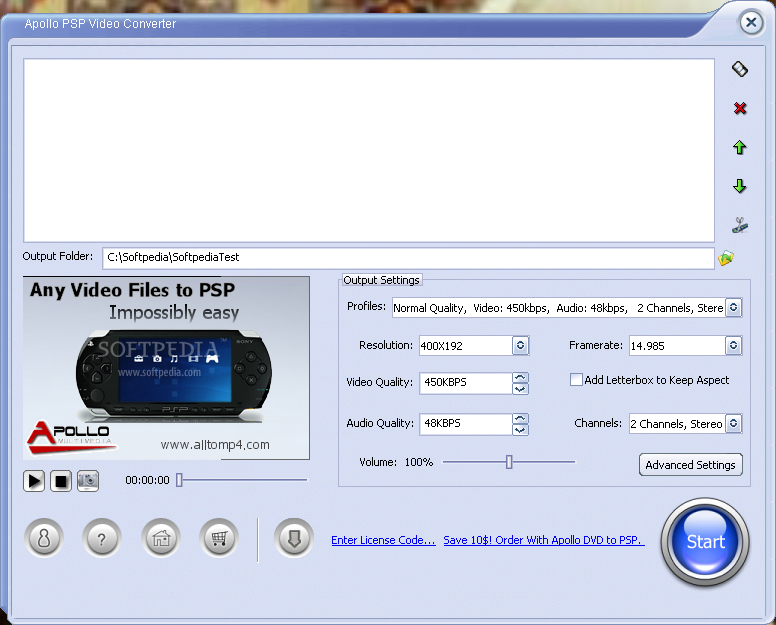Take a snapshot with the camera icon
Viewport: 776px width, 625px height.
[88, 481]
